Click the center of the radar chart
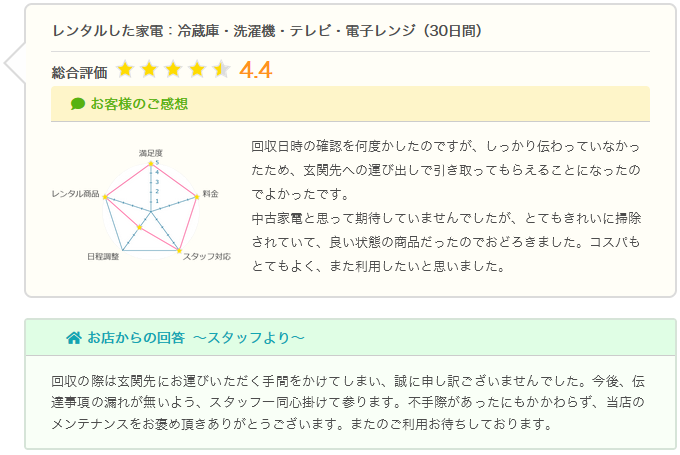This screenshot has height=455, width=680. [151, 212]
